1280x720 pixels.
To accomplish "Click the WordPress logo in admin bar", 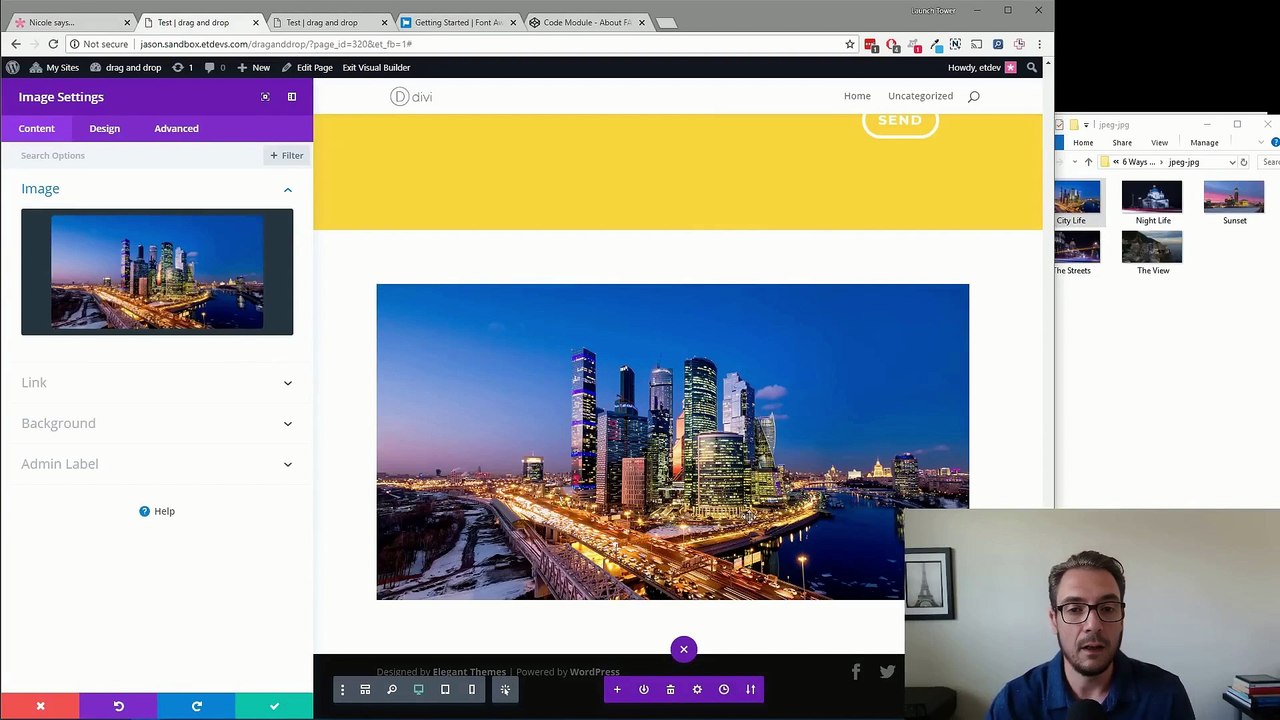I will tap(12, 67).
